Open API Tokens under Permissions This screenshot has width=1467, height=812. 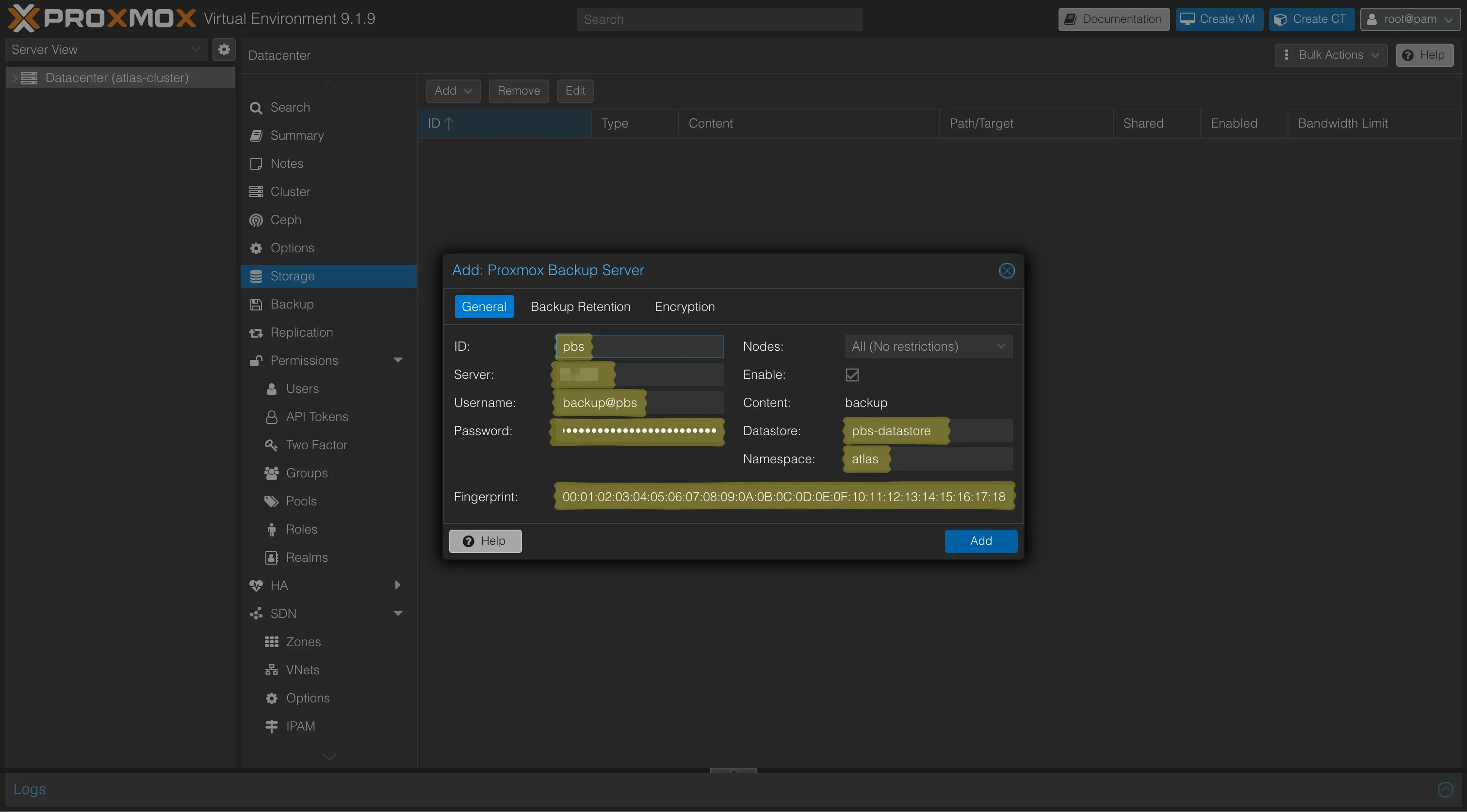pyautogui.click(x=328, y=417)
